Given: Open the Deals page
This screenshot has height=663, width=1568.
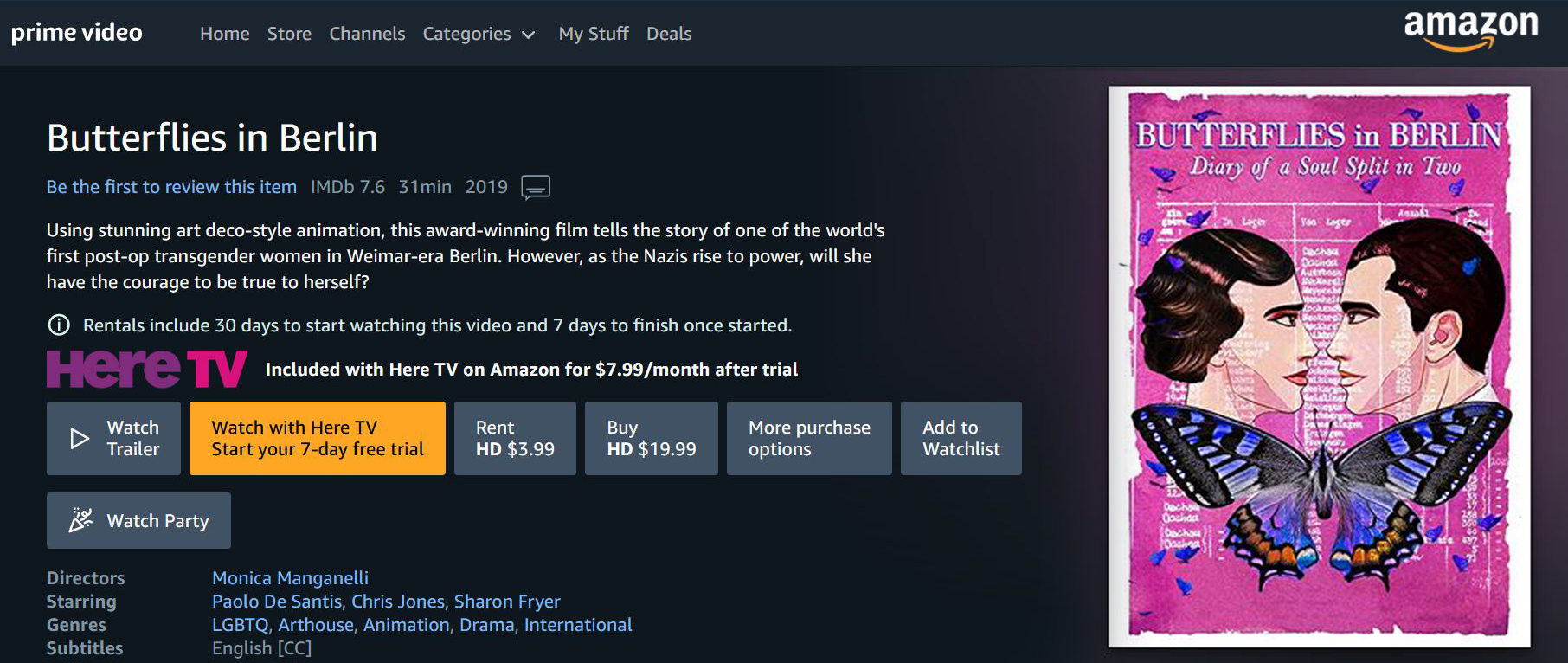Looking at the screenshot, I should [669, 34].
